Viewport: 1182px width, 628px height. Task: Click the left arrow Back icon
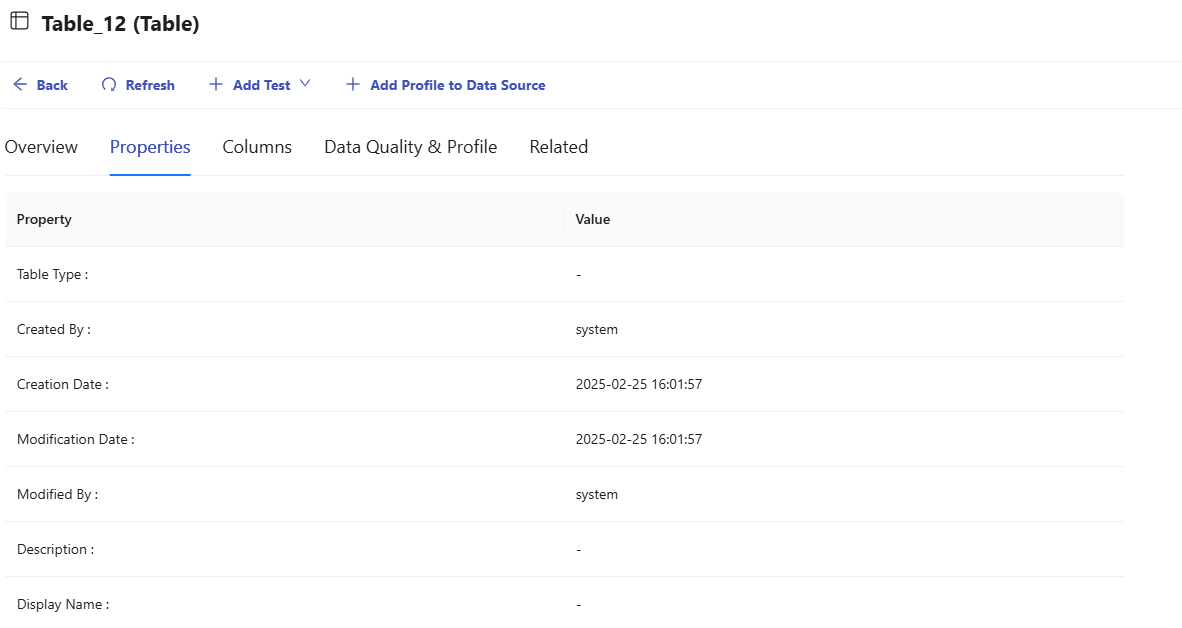20,85
